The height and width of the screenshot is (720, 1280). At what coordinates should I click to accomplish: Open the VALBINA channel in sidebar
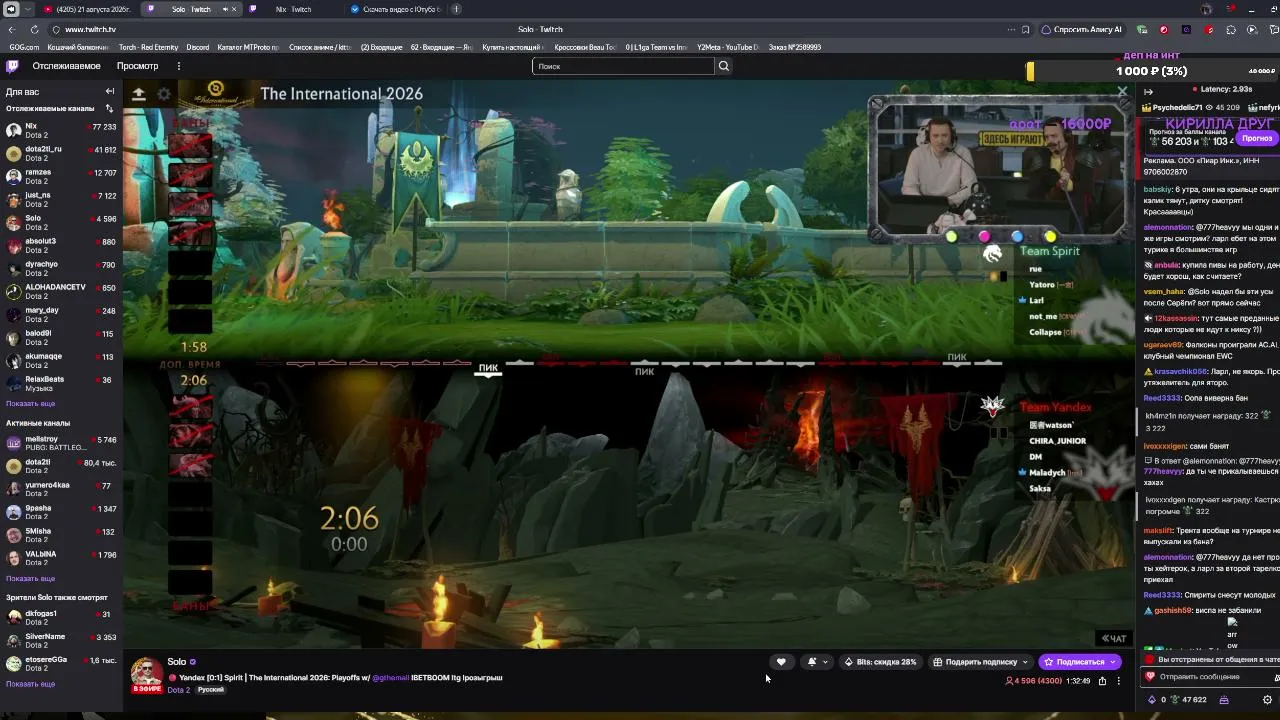pyautogui.click(x=61, y=558)
